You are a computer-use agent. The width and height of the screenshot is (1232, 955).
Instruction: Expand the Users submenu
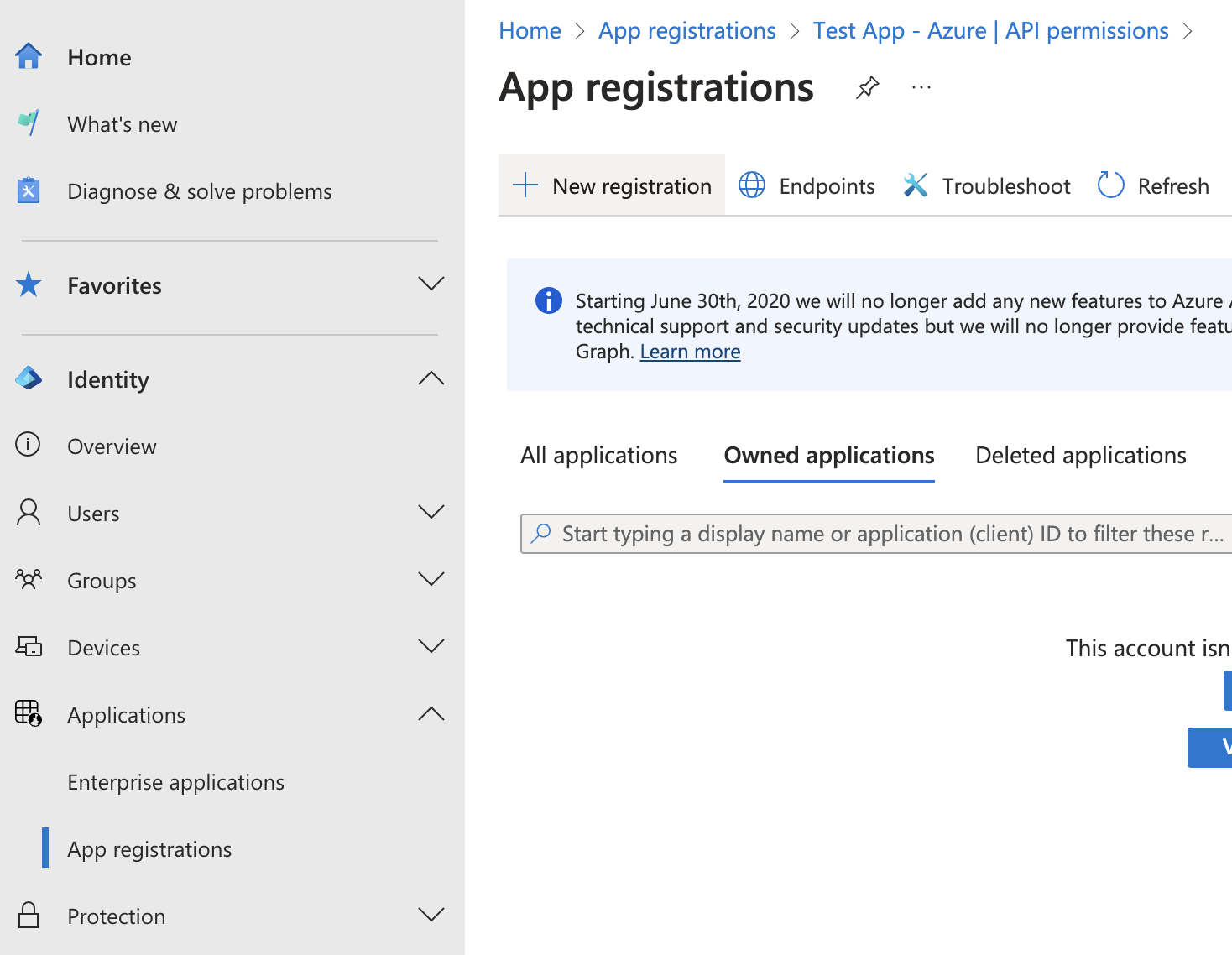click(431, 513)
